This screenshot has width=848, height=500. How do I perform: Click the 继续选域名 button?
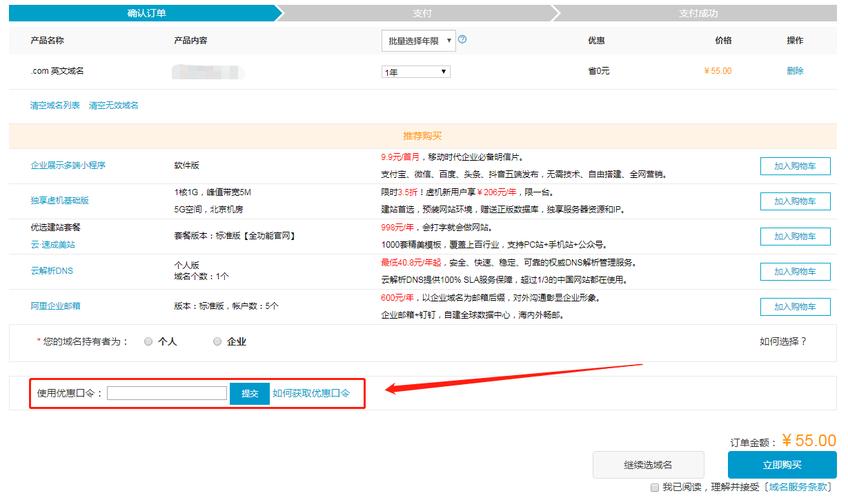tap(648, 465)
